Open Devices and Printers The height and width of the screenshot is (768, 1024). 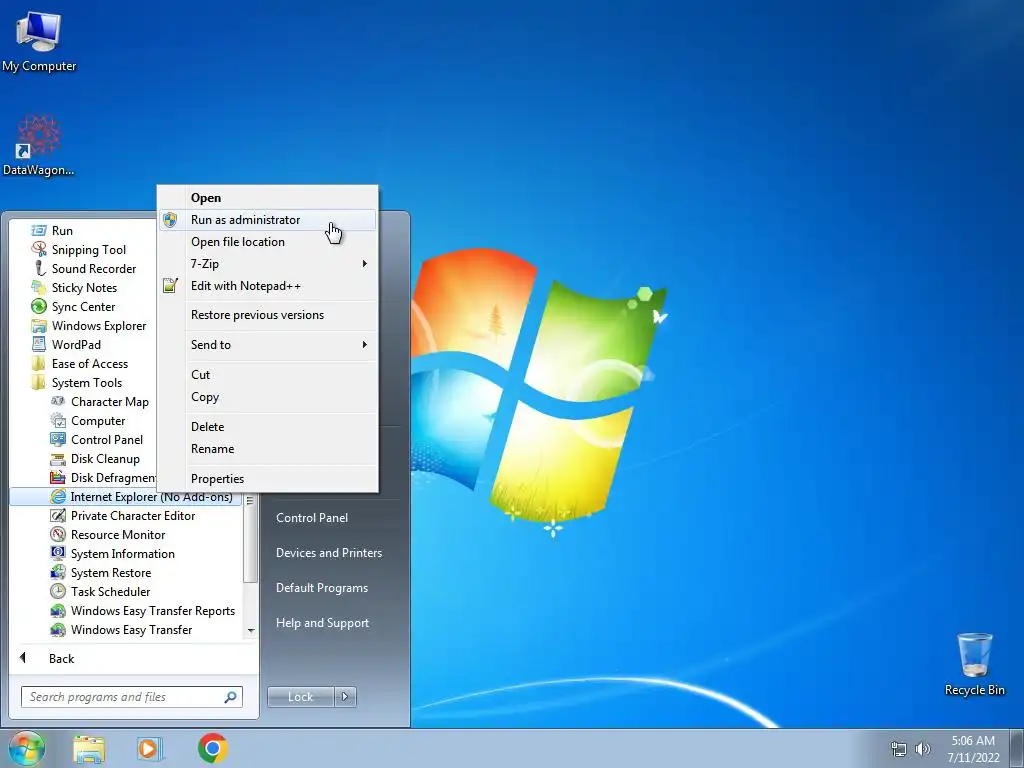point(328,553)
